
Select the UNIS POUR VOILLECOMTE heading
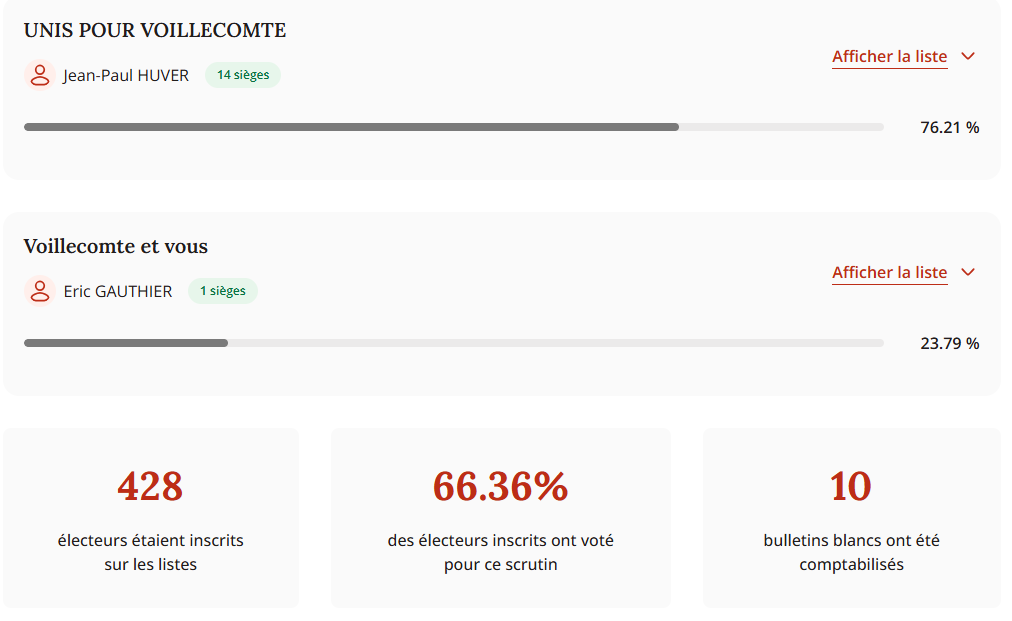point(155,31)
